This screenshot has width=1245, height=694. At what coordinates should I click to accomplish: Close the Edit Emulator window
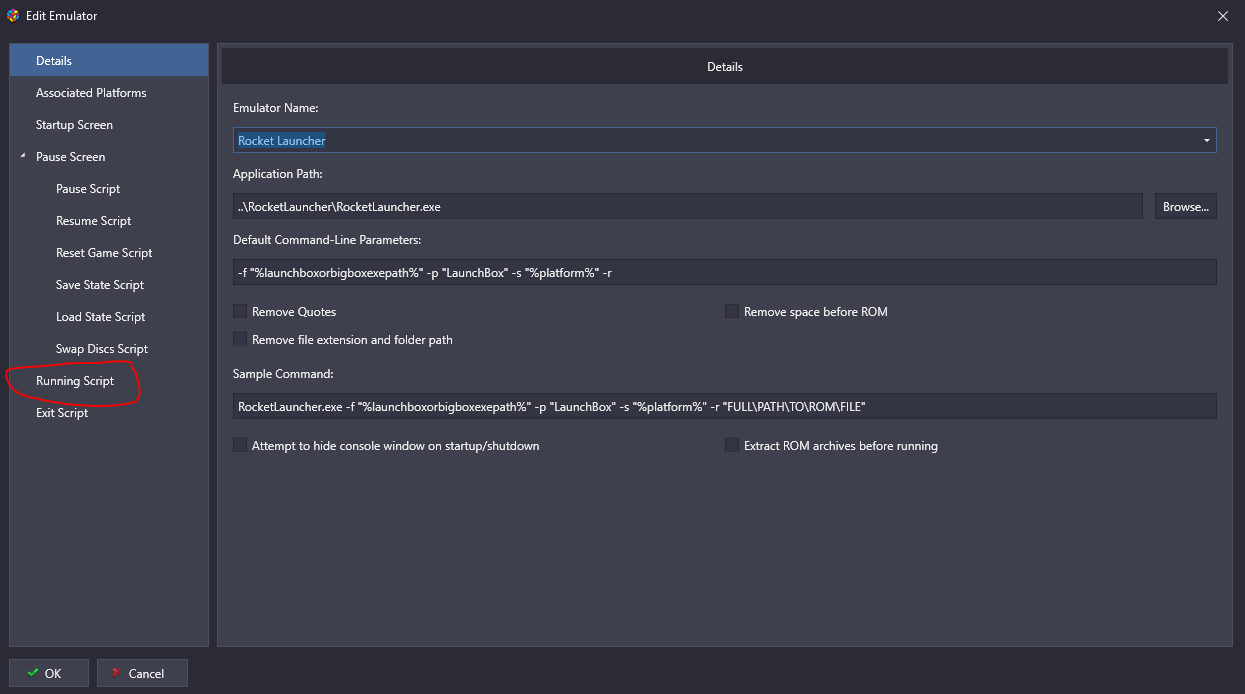tap(1223, 15)
